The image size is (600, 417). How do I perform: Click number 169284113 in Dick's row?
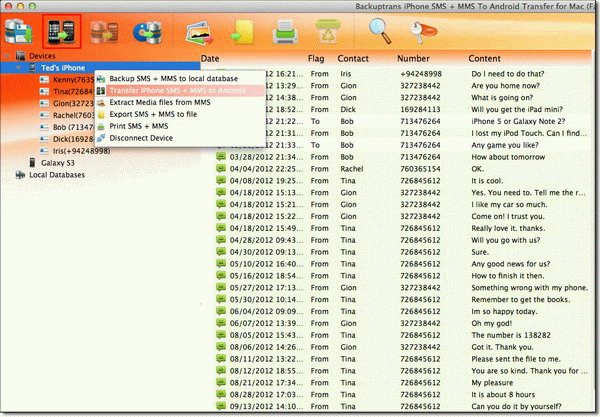[420, 109]
